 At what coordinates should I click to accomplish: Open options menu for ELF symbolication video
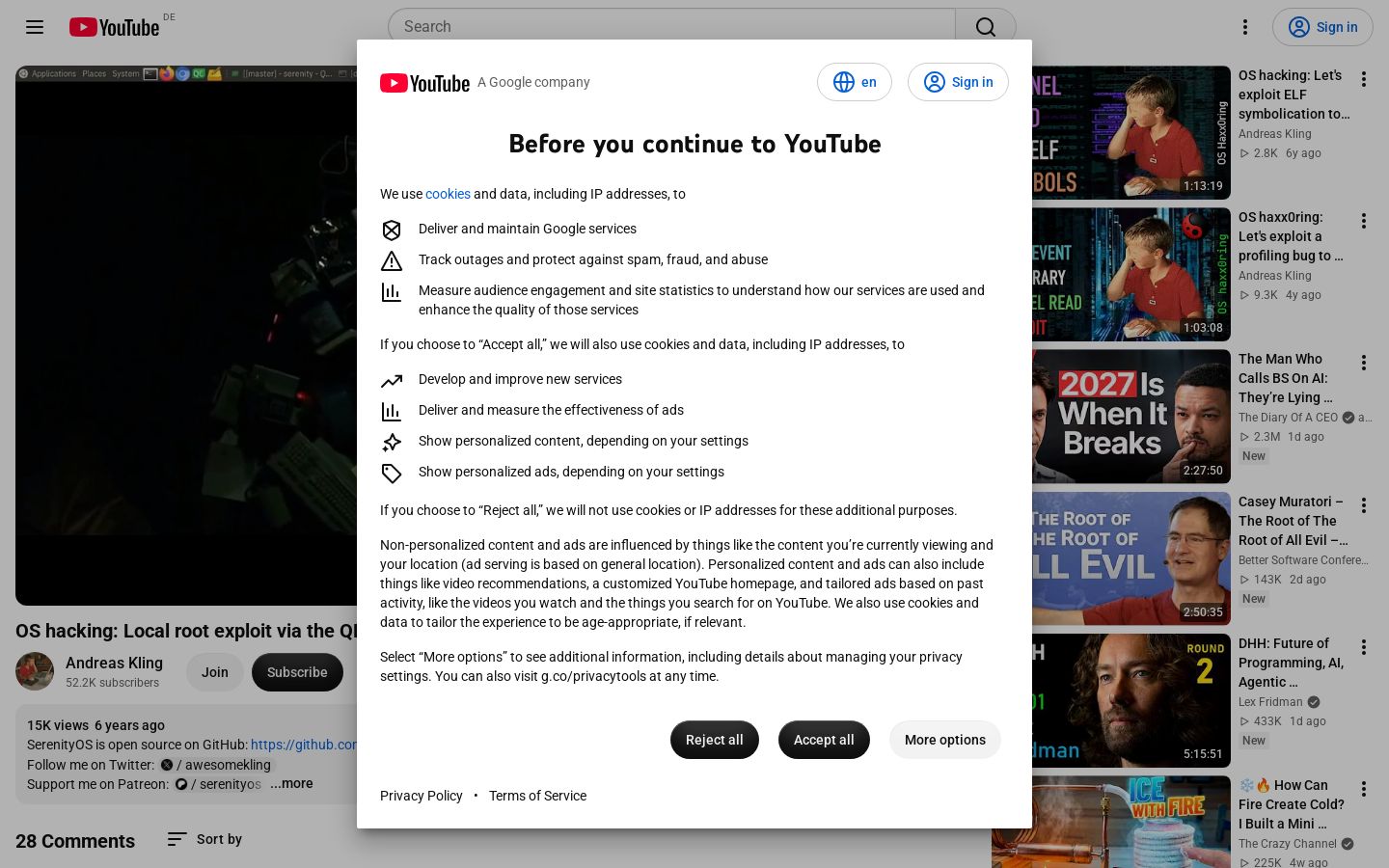click(x=1364, y=79)
